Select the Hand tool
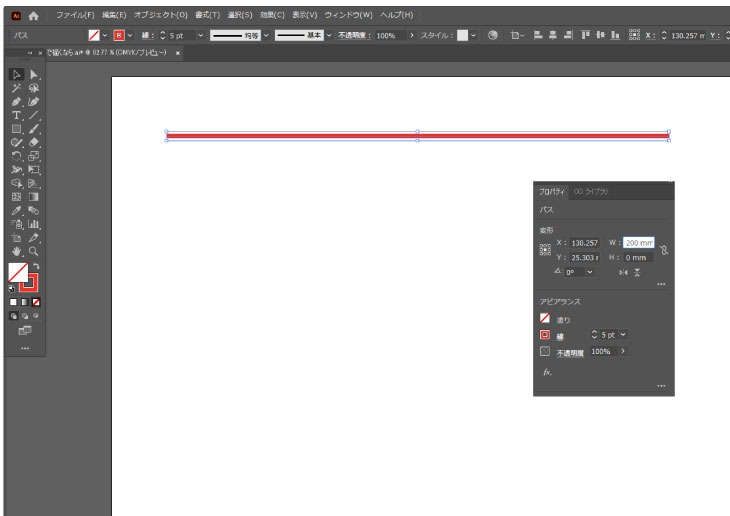The width and height of the screenshot is (730, 516). click(17, 252)
